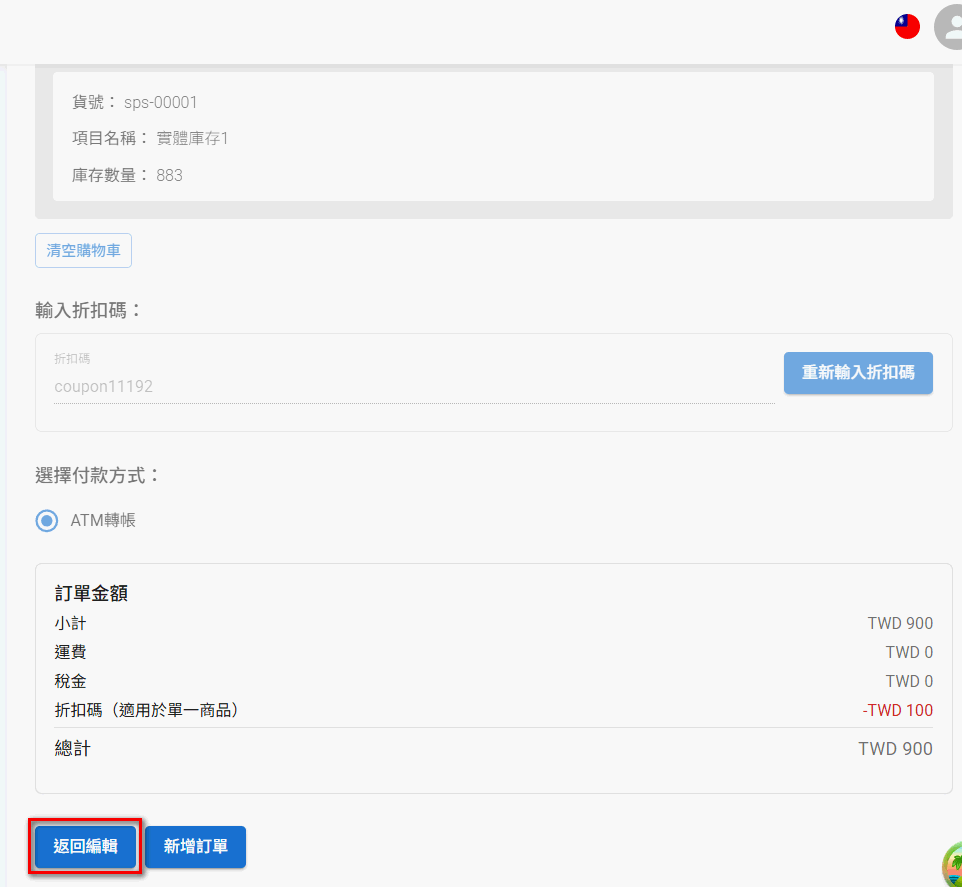This screenshot has height=887, width=962.
Task: Click the 輸入折扣碼 section label
Action: pyautogui.click(x=88, y=310)
